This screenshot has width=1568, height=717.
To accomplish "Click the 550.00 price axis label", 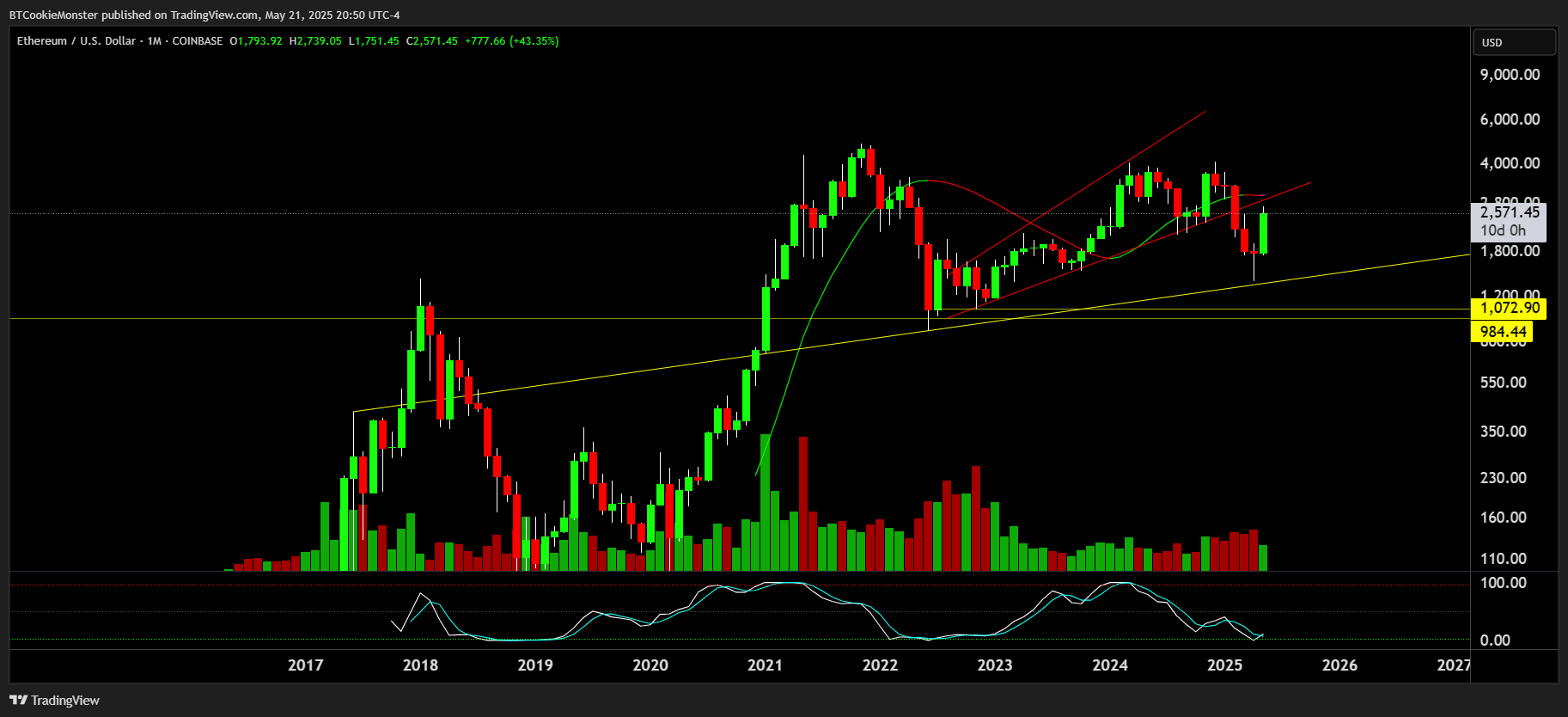I will pos(1504,383).
